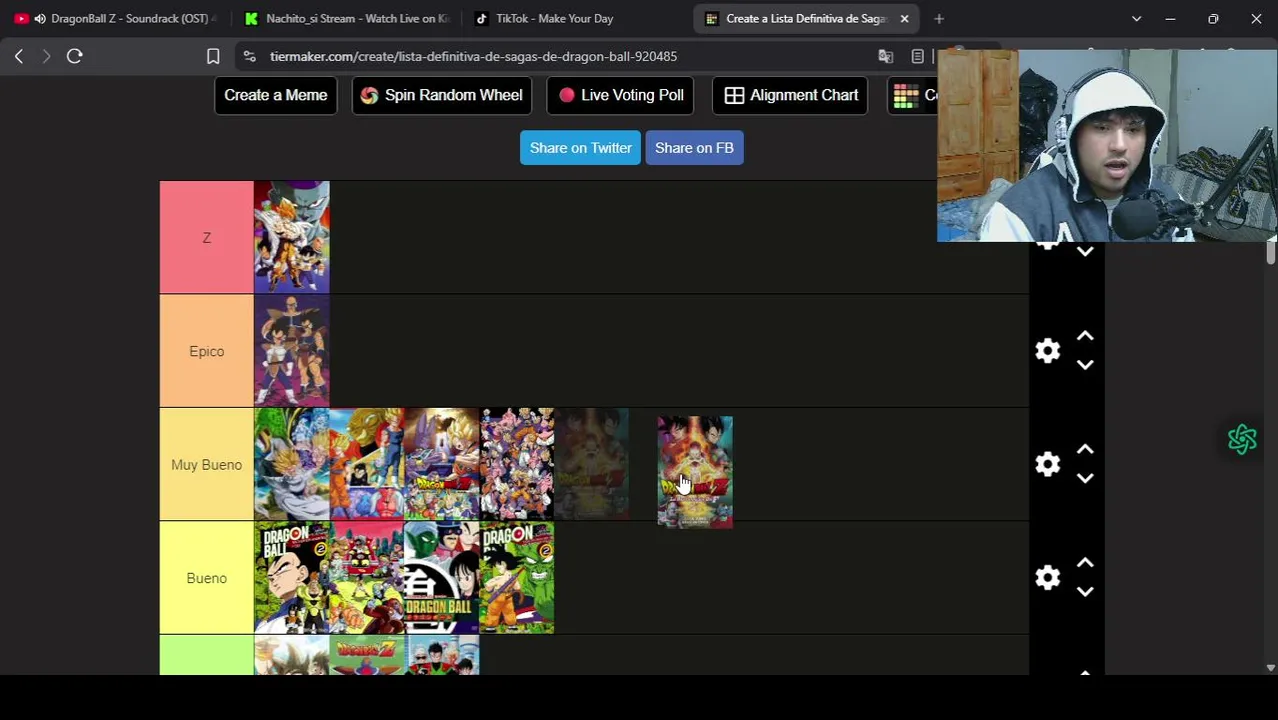Open the Alignment Chart button
The image size is (1278, 720).
pos(790,95)
